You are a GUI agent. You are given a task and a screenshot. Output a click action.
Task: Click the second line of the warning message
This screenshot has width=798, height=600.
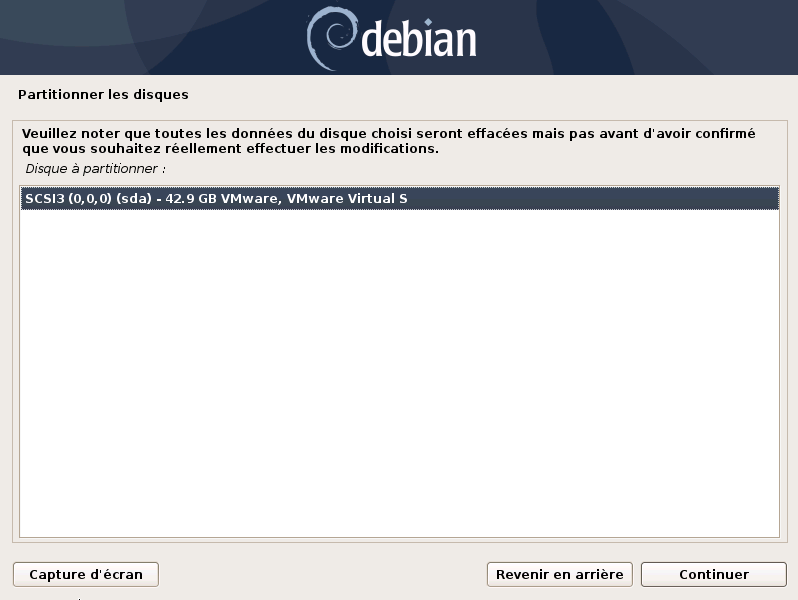tap(230, 149)
